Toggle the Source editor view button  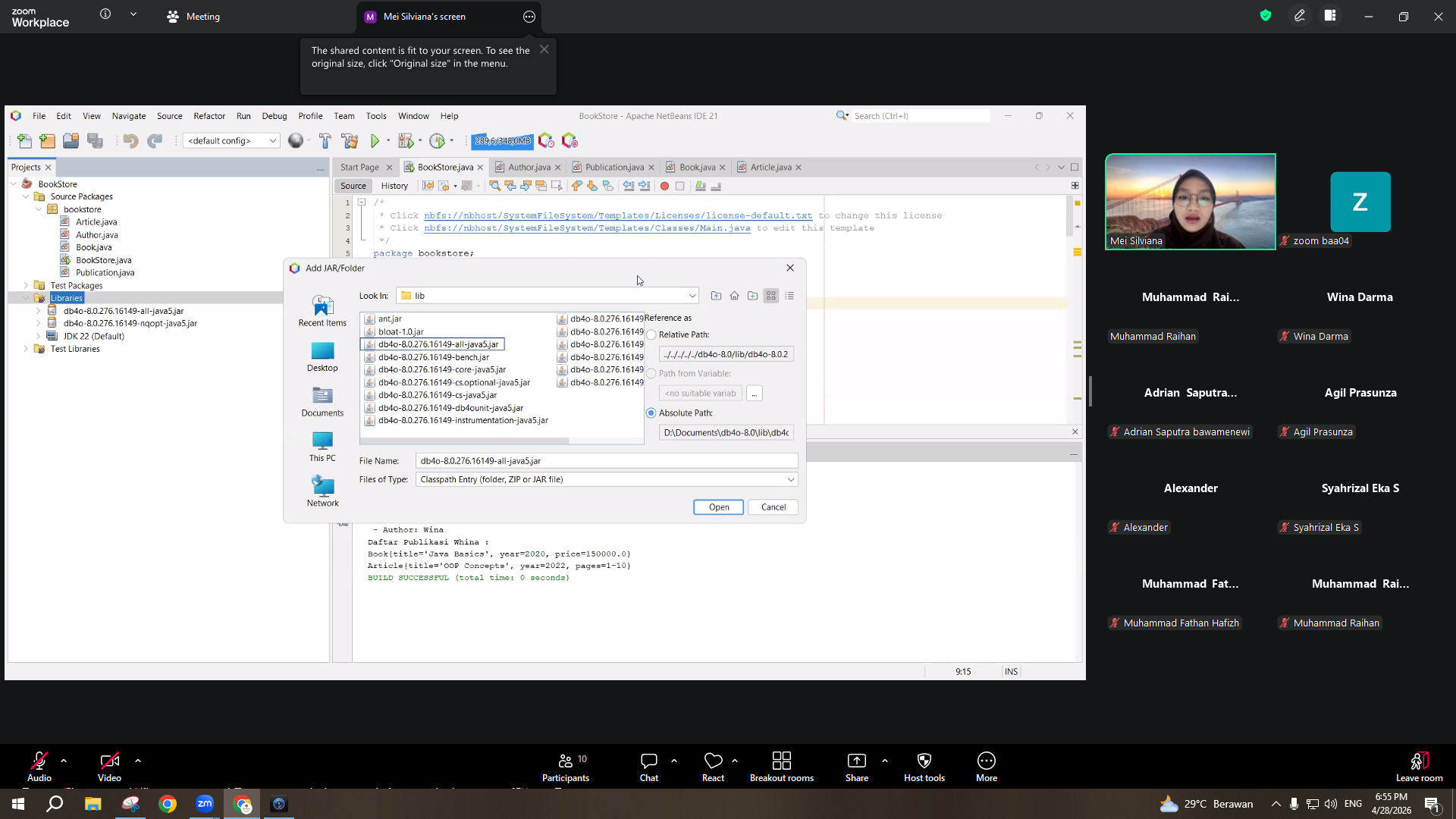coord(353,186)
